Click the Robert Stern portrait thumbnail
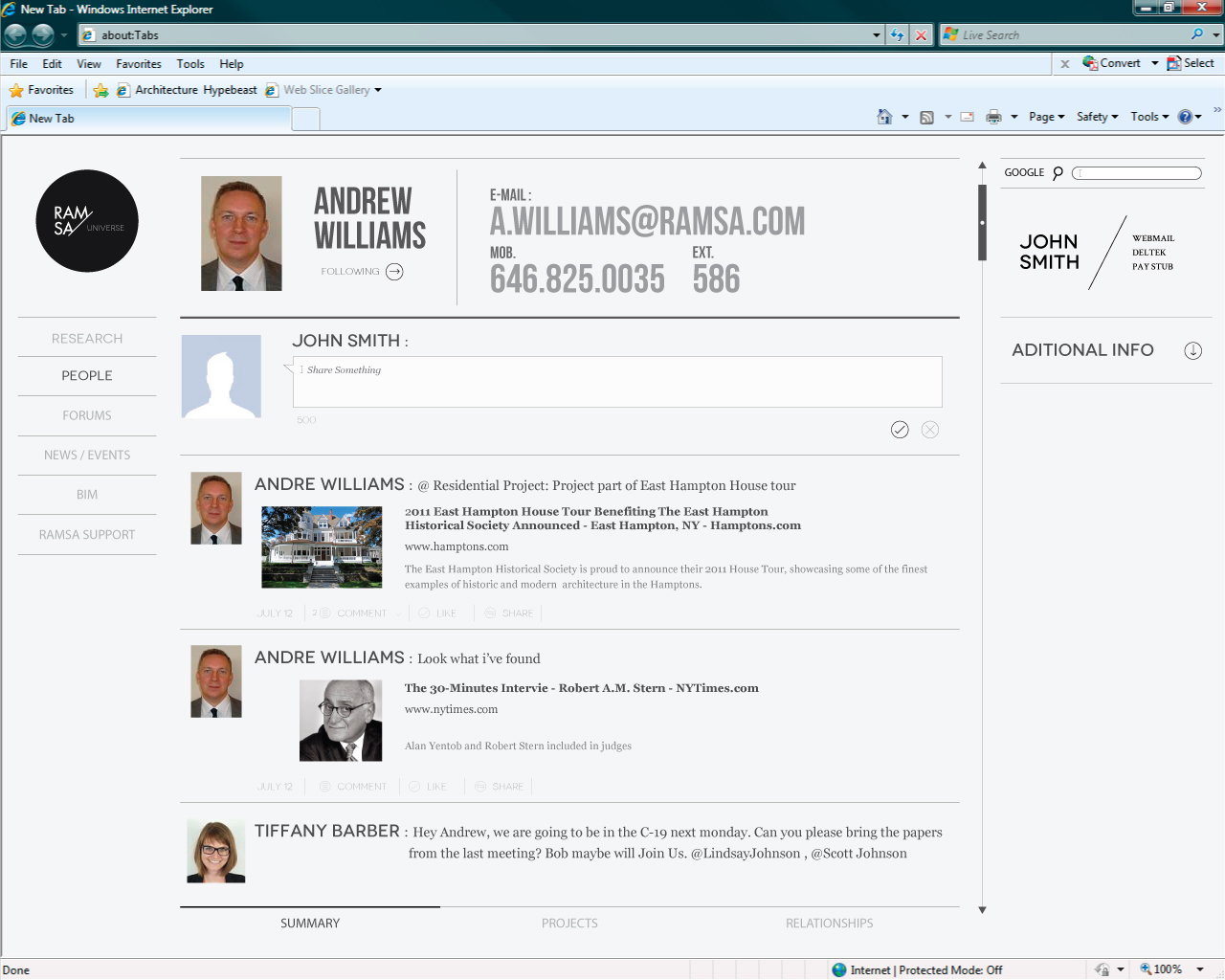The height and width of the screenshot is (980, 1225). pos(341,721)
